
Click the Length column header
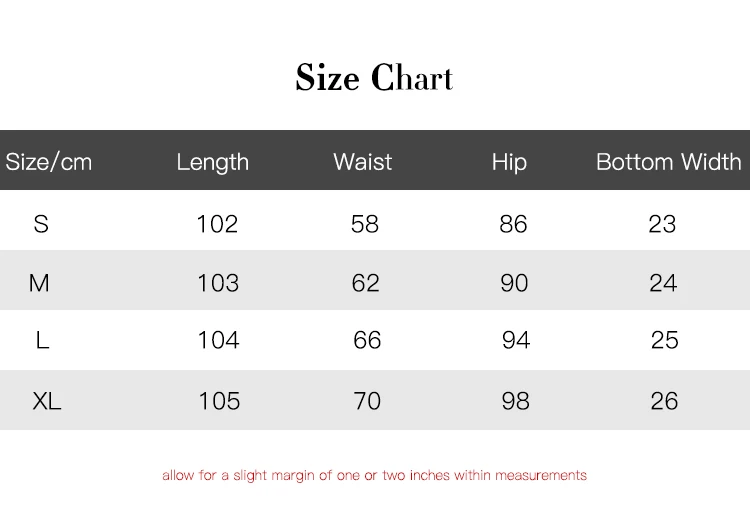point(212,162)
